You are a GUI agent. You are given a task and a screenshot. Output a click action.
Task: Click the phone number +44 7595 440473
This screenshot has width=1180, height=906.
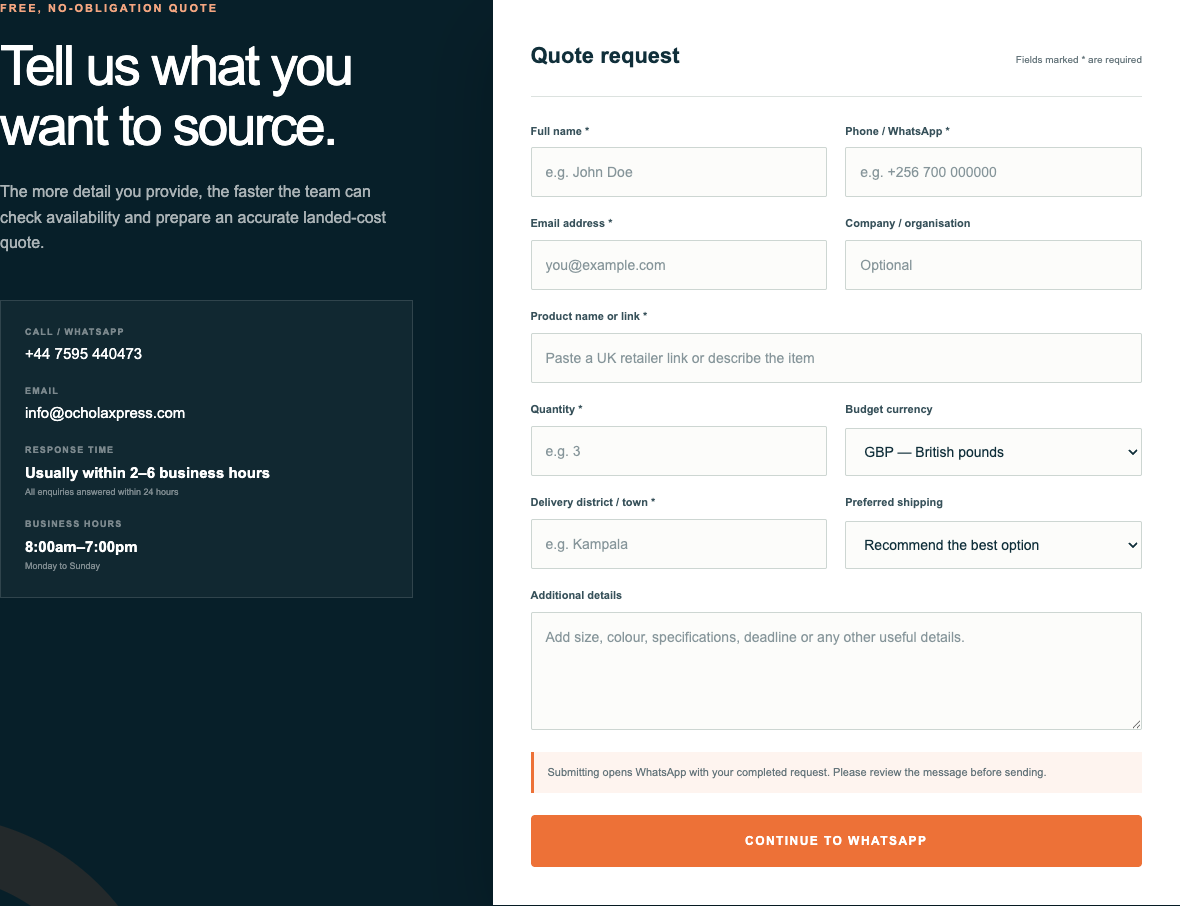(84, 354)
